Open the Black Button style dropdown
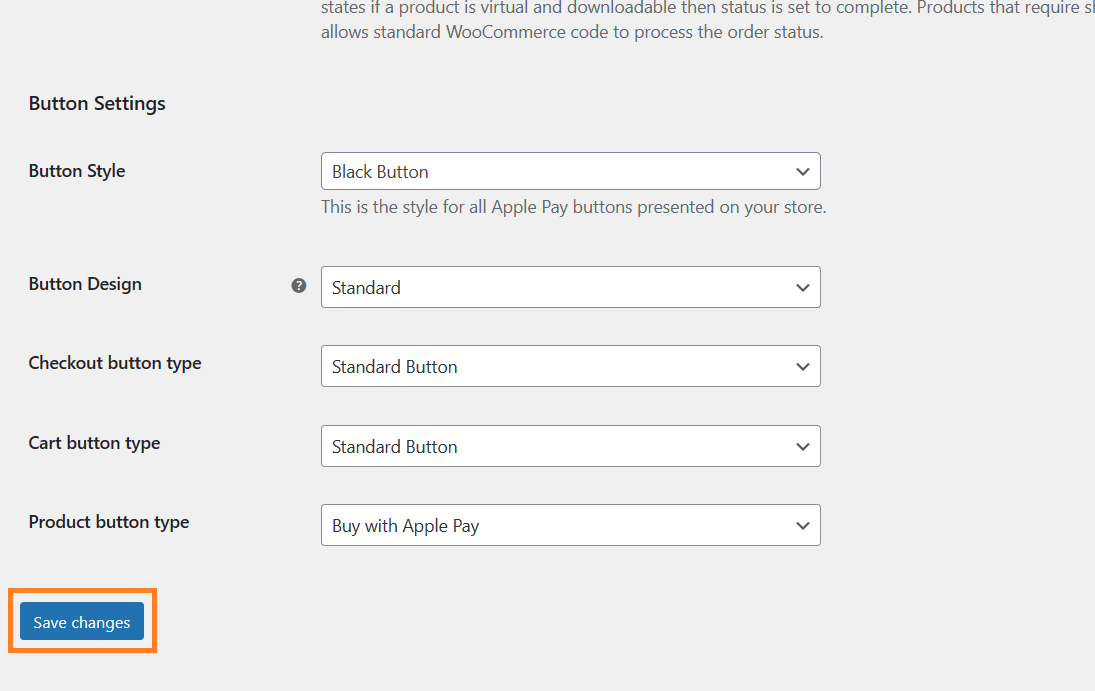 pos(571,171)
